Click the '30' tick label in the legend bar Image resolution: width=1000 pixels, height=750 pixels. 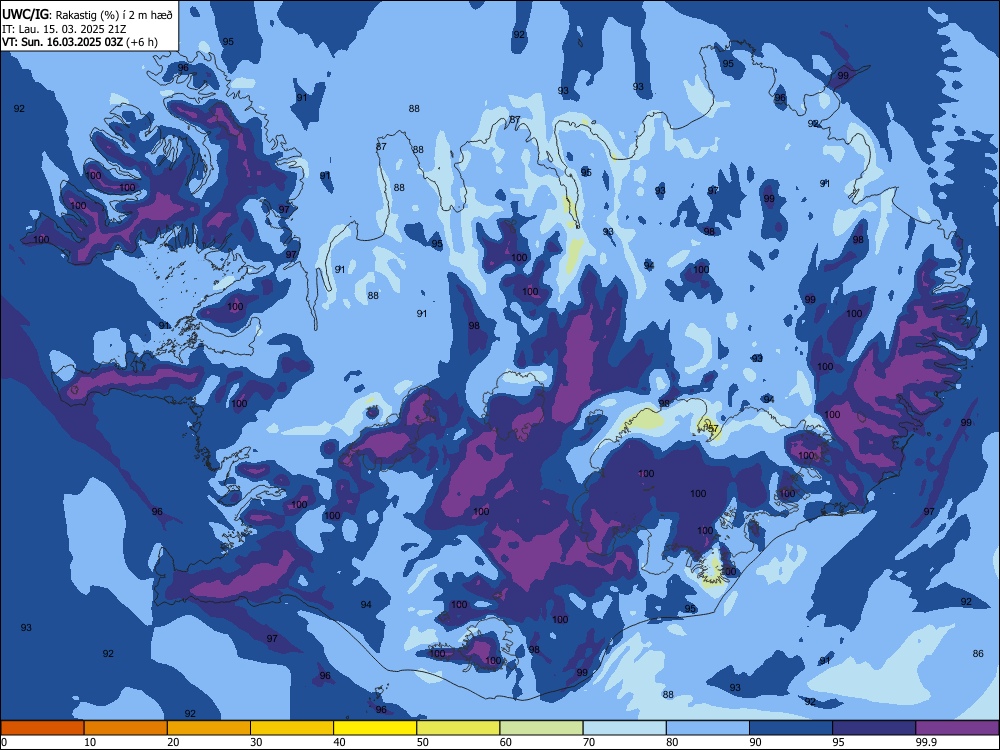coord(256,742)
